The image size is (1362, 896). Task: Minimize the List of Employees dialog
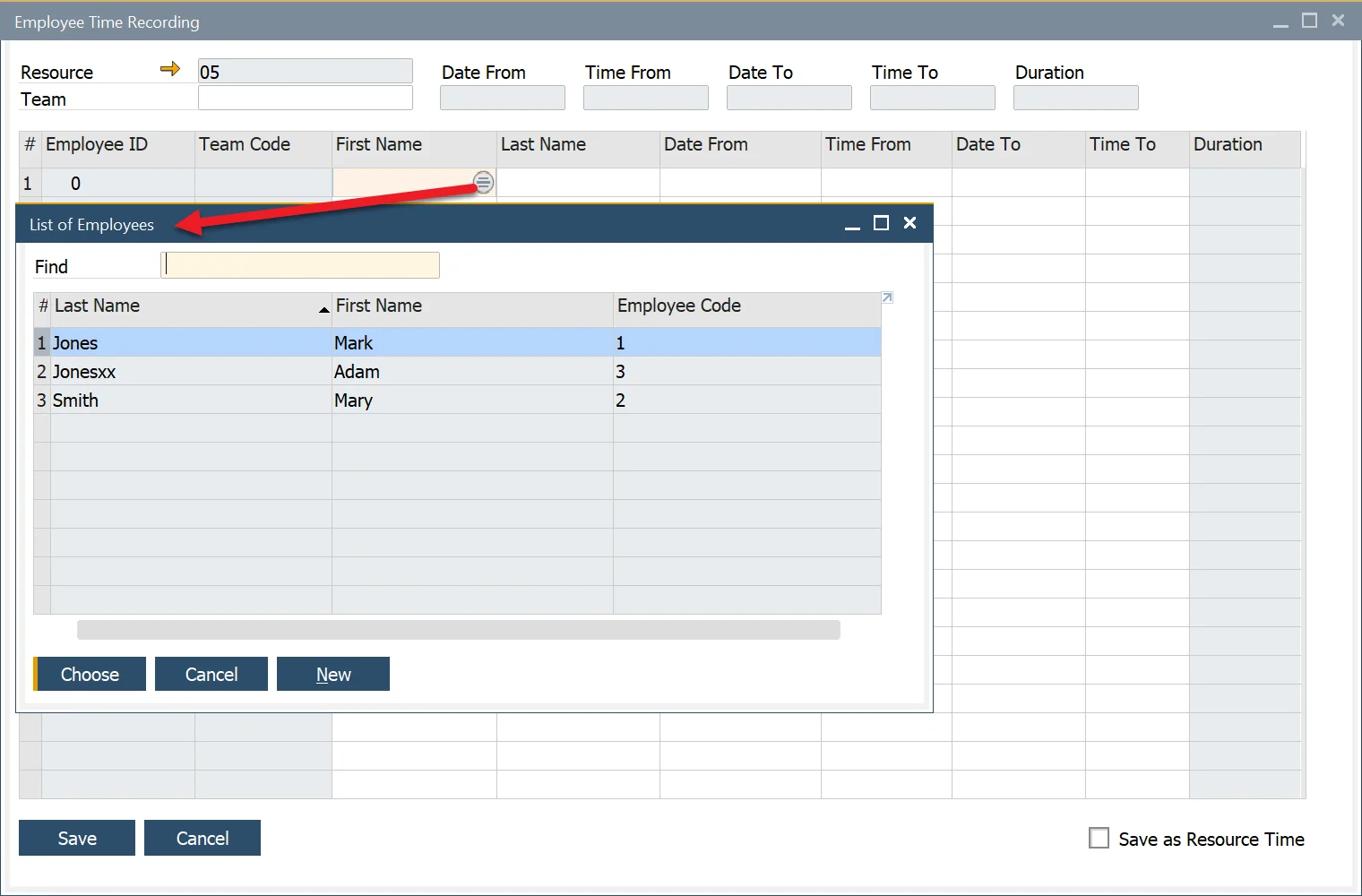pyautogui.click(x=852, y=224)
